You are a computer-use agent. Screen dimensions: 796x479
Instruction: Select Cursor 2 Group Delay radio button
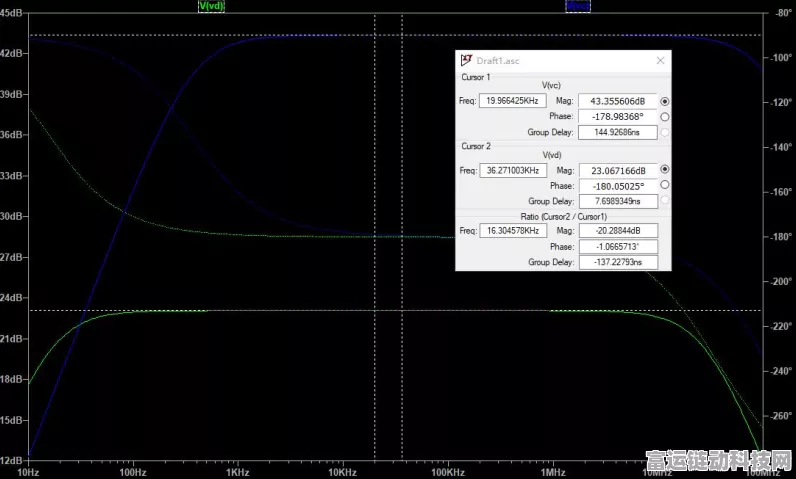[x=665, y=200]
